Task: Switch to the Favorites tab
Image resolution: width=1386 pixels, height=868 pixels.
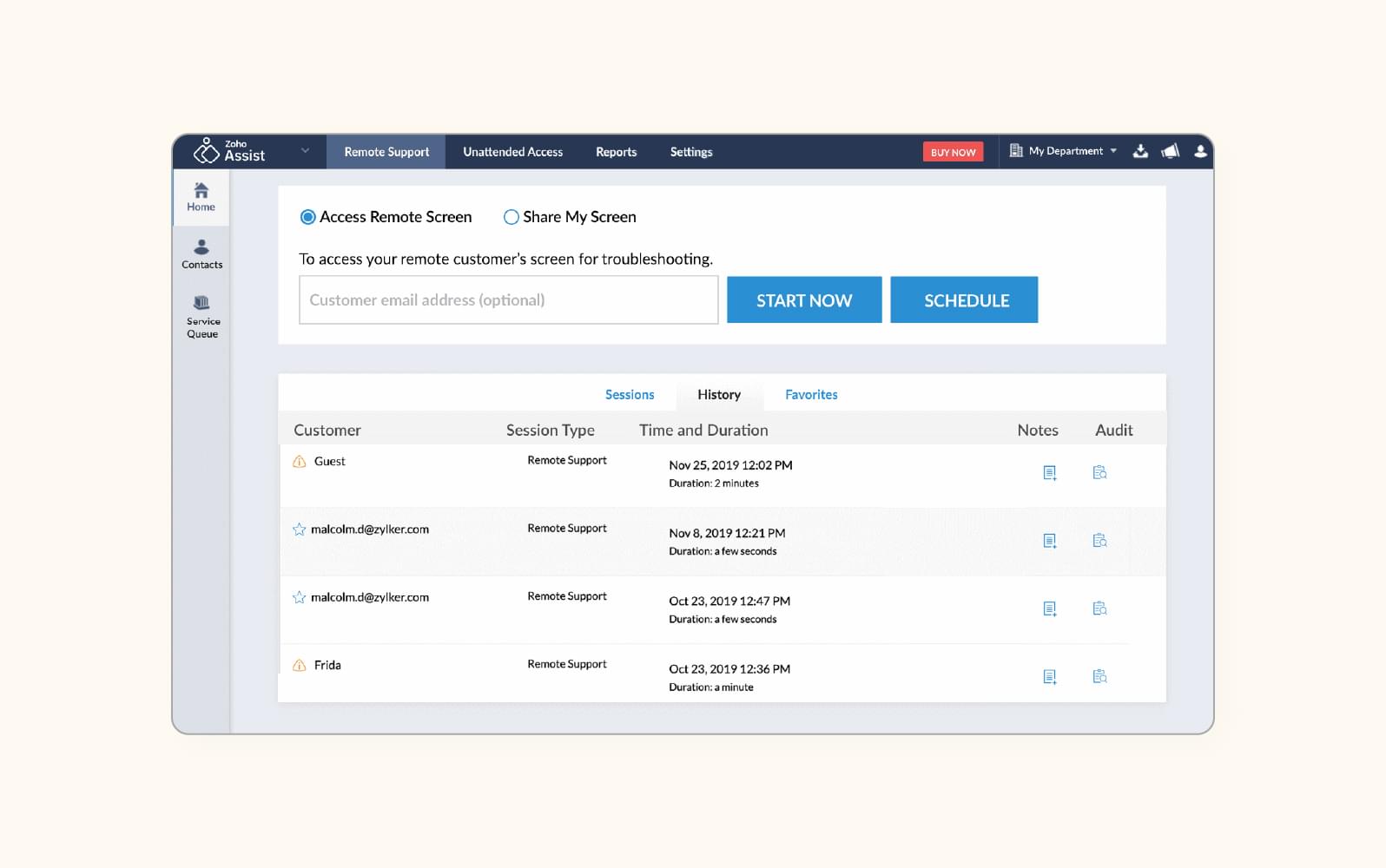Action: [x=811, y=394]
